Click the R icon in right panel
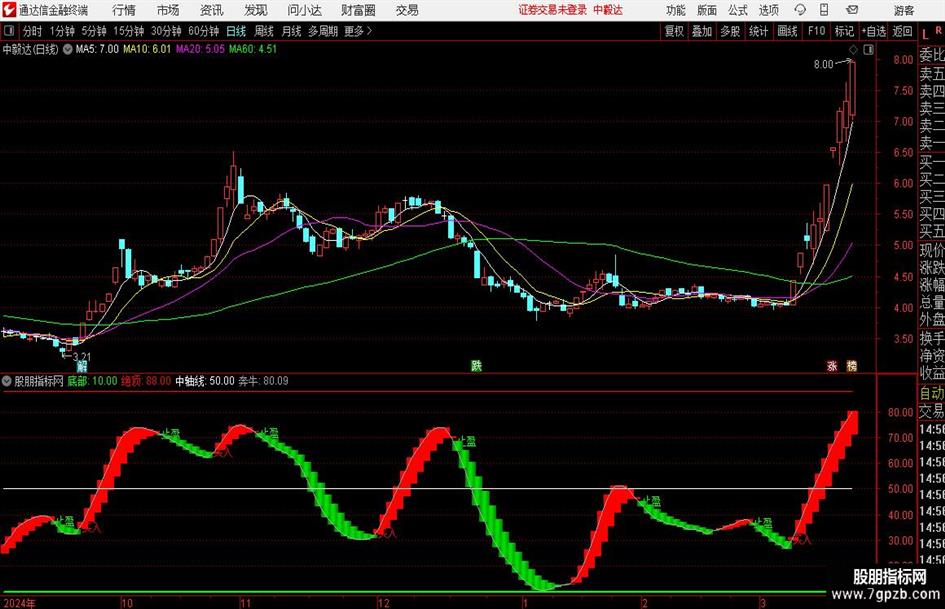 [938, 31]
